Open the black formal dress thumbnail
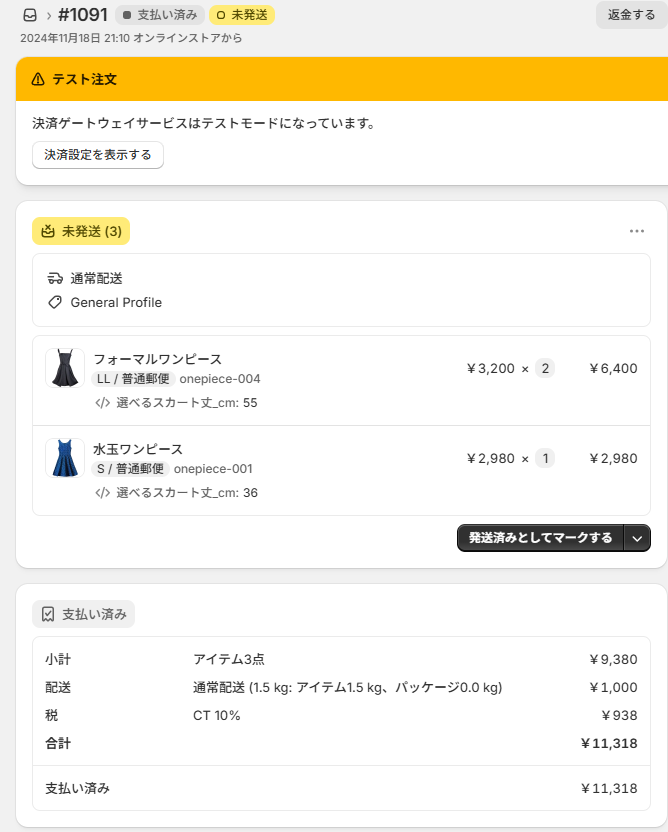 pyautogui.click(x=65, y=368)
